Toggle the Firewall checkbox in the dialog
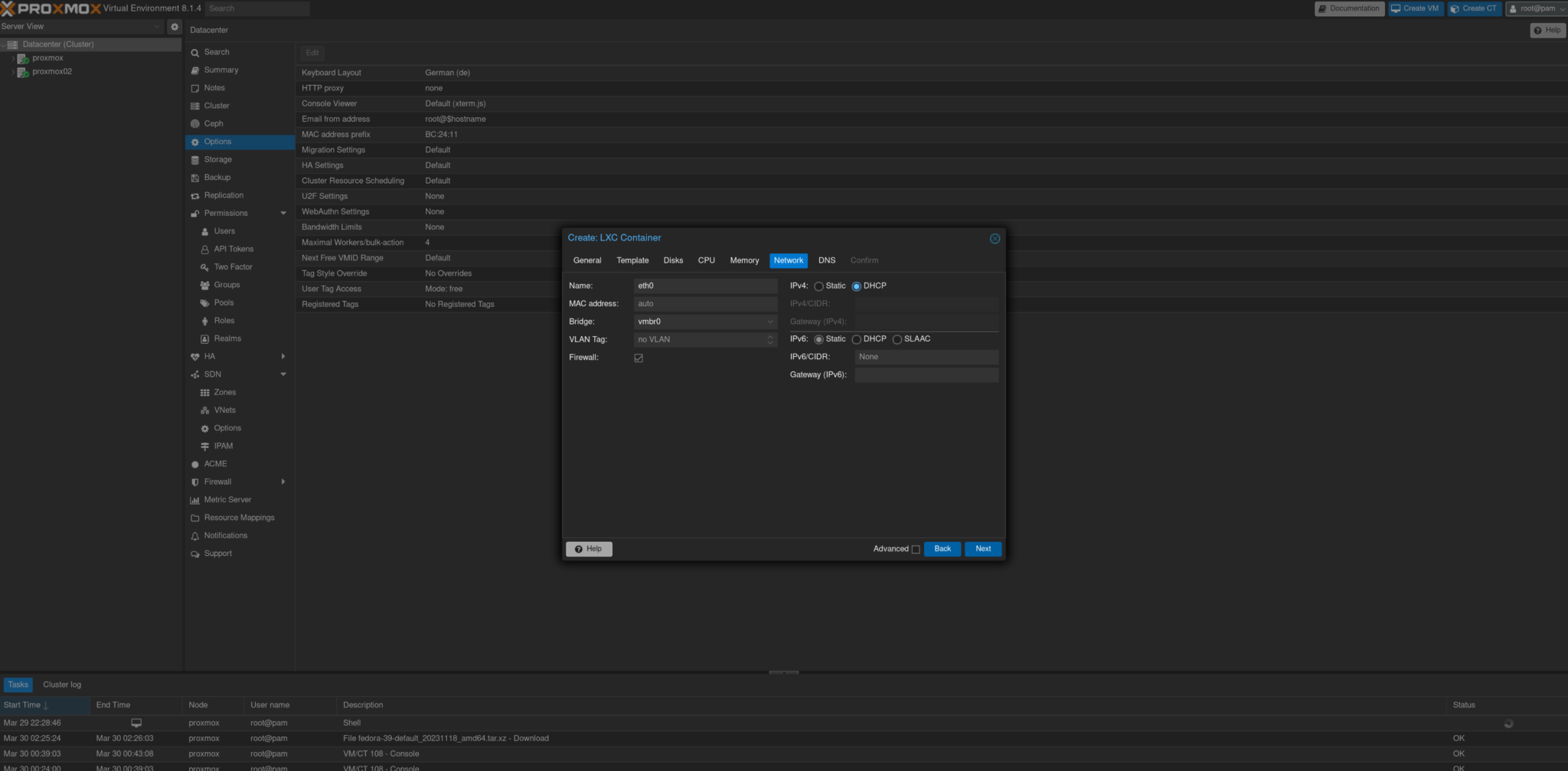 pyautogui.click(x=639, y=358)
